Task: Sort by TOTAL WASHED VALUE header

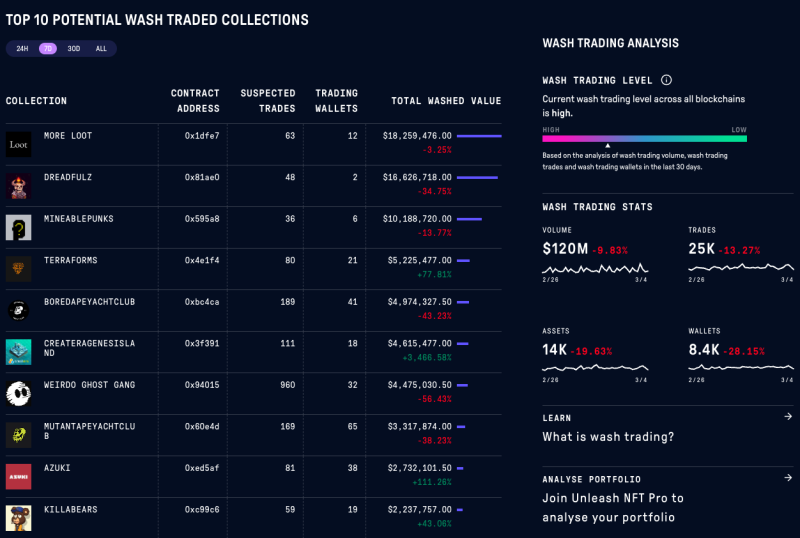Action: click(446, 101)
